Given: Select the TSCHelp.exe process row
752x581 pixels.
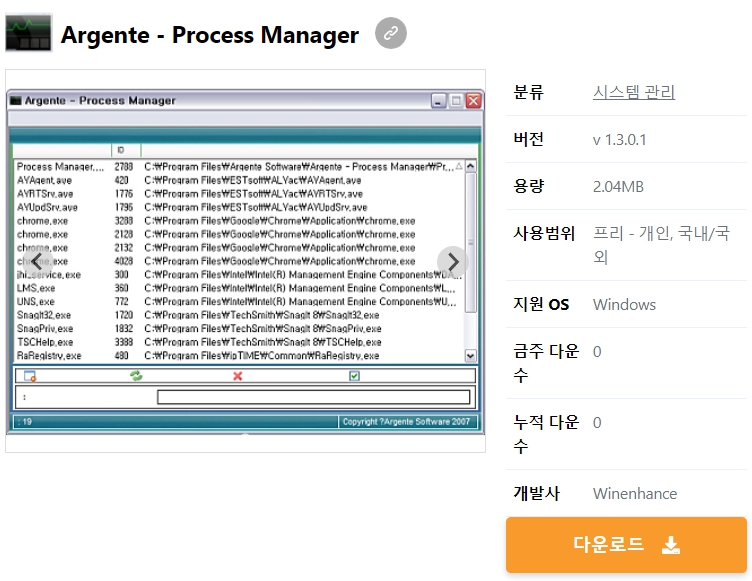Looking at the screenshot, I should click(x=238, y=342).
